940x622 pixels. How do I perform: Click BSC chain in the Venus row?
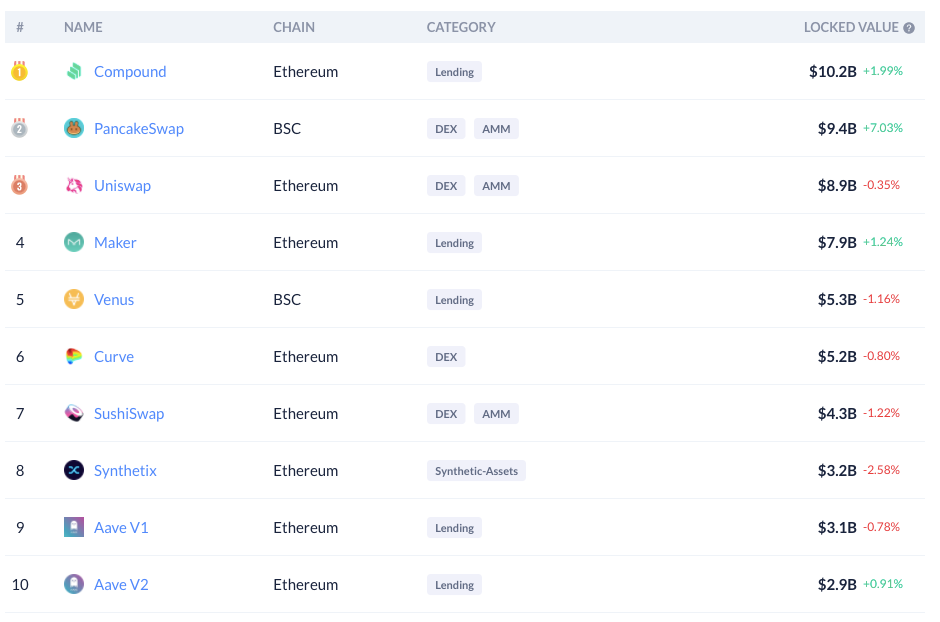tap(287, 299)
